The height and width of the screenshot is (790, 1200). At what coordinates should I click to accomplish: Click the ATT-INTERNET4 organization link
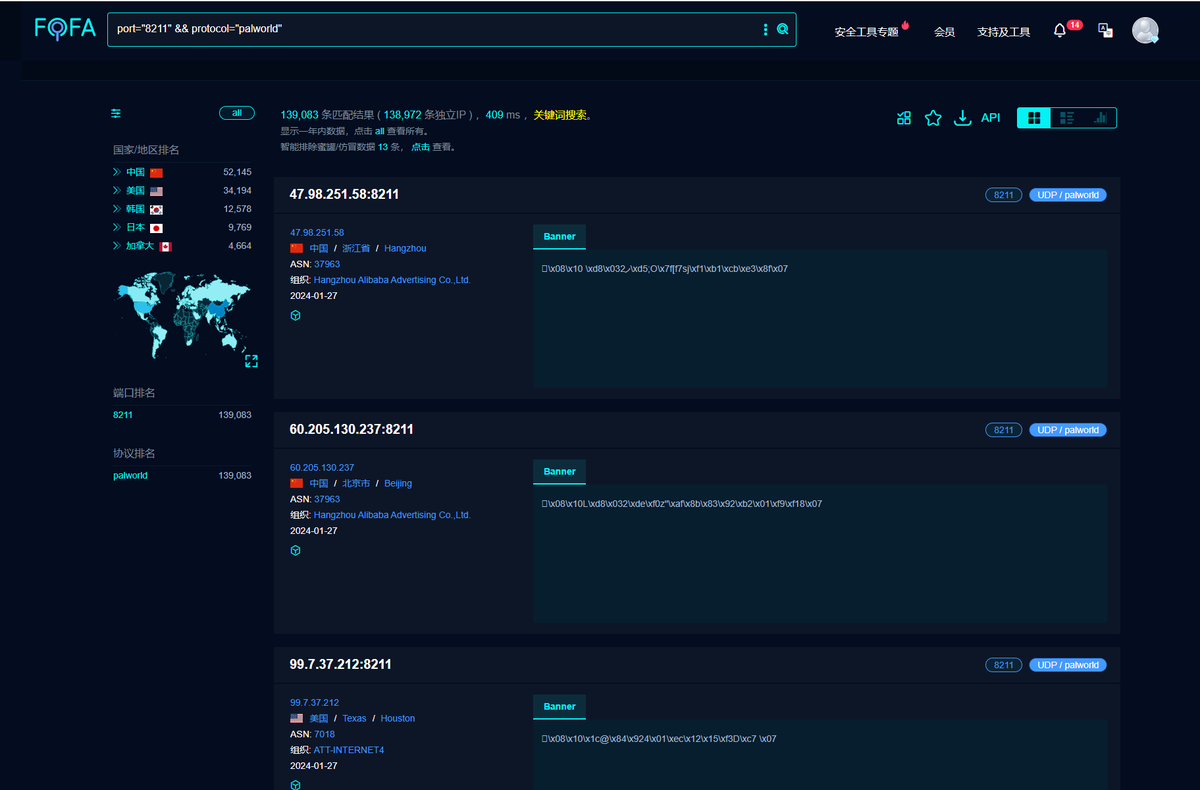point(349,750)
